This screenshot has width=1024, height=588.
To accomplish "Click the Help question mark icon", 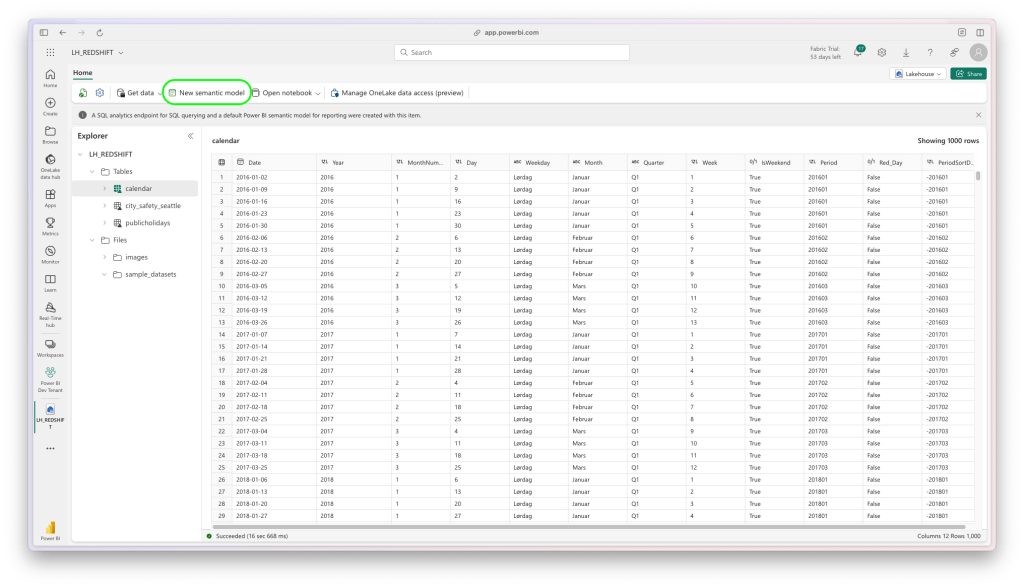I will 929,51.
